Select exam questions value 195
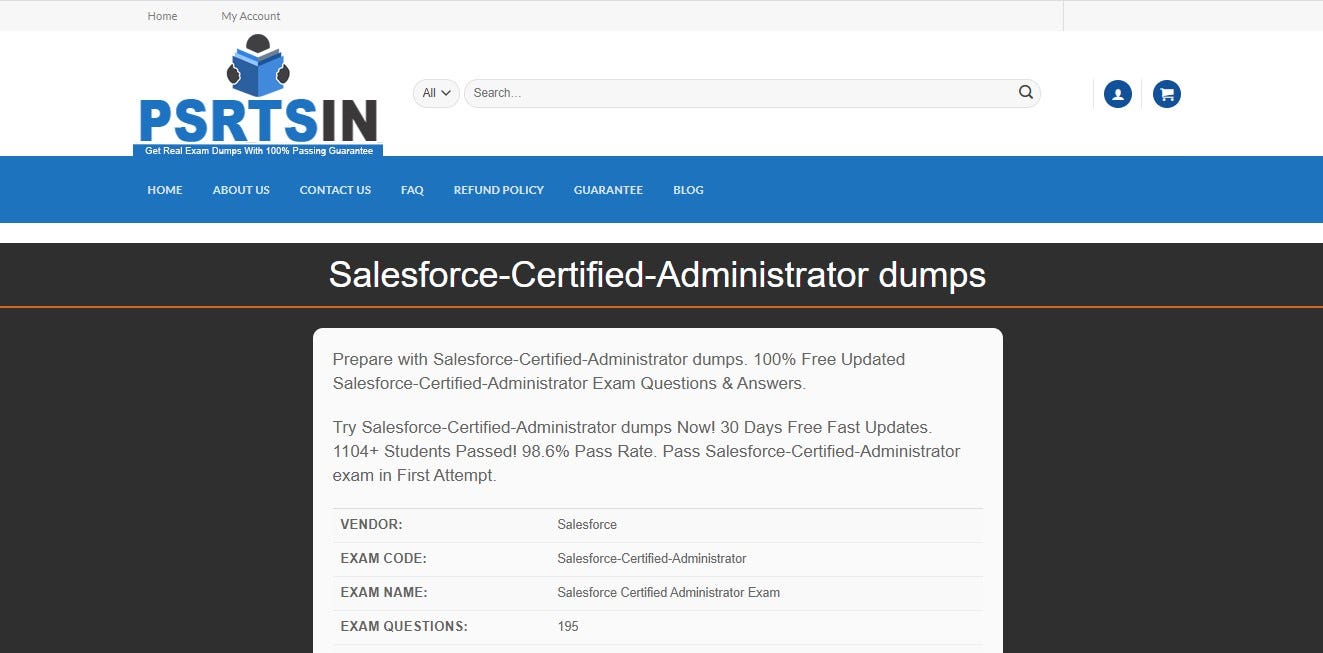This screenshot has width=1323, height=653. pos(568,627)
